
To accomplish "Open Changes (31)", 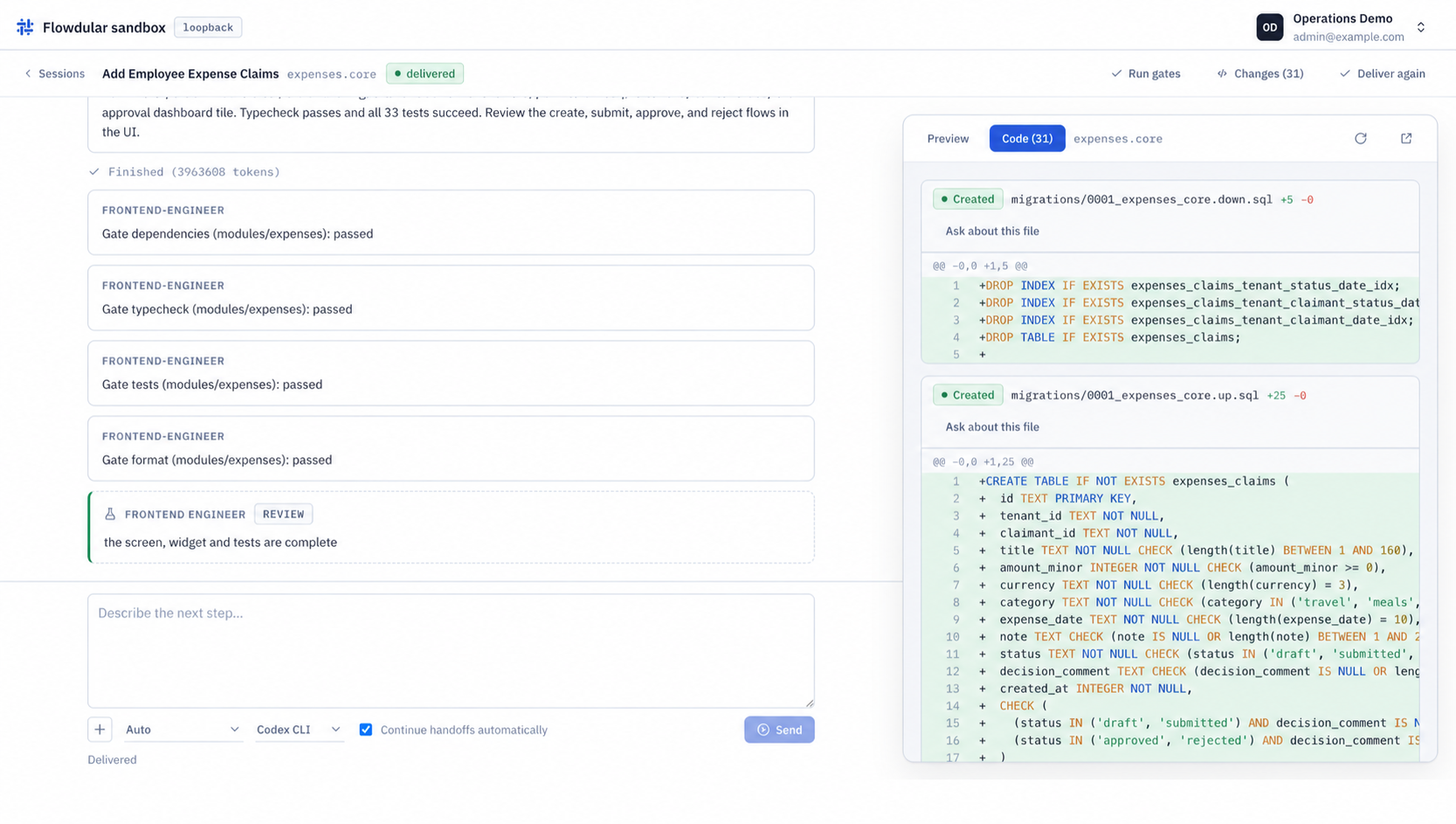I will click(x=1260, y=73).
